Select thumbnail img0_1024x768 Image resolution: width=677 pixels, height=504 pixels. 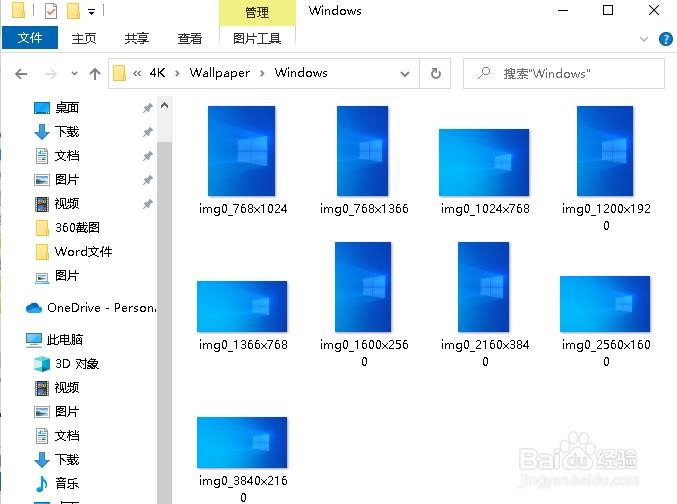(x=484, y=162)
